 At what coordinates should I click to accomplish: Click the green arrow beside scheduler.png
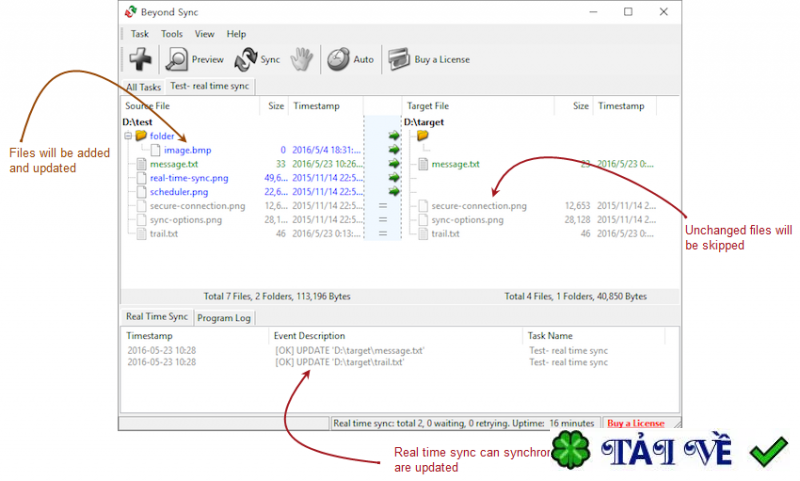(x=393, y=192)
